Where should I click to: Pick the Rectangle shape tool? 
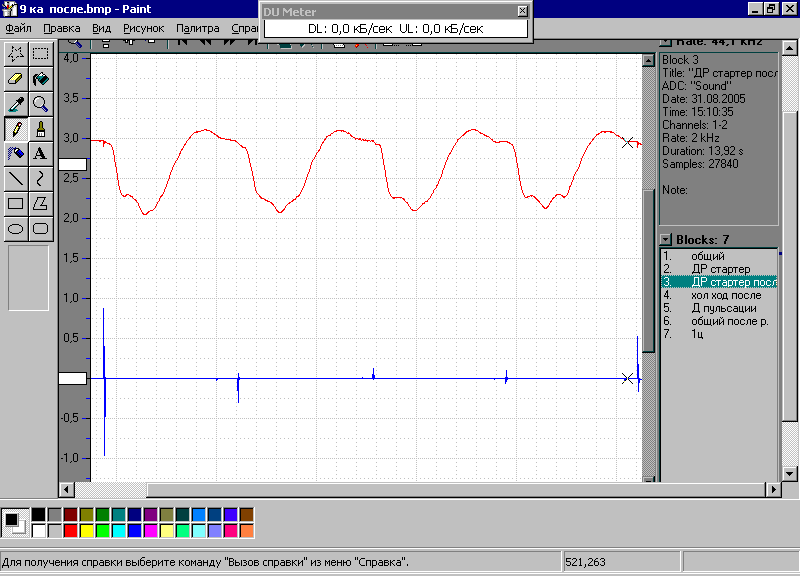pos(16,204)
